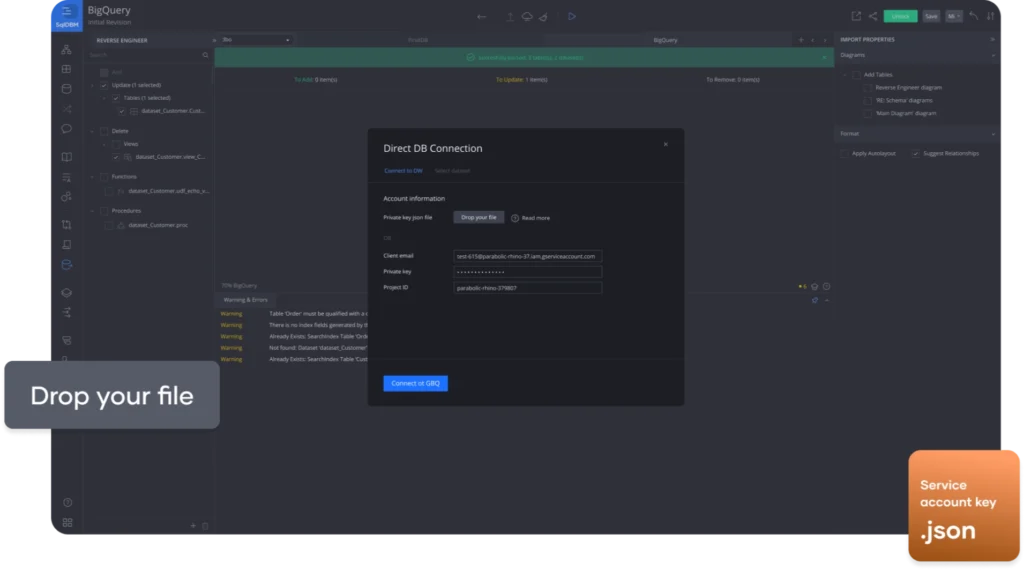This screenshot has height=570, width=1024.
Task: Collapse the Format section chevron
Action: point(993,133)
